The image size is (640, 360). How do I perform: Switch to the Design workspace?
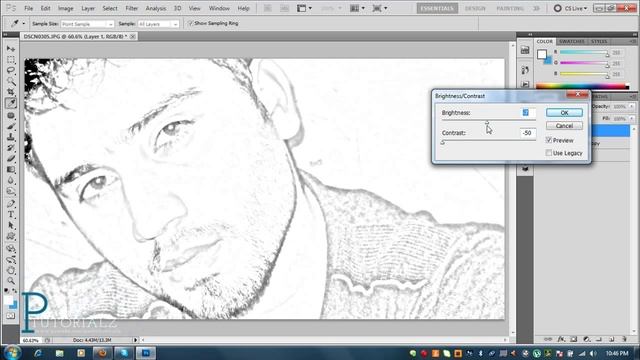[475, 8]
